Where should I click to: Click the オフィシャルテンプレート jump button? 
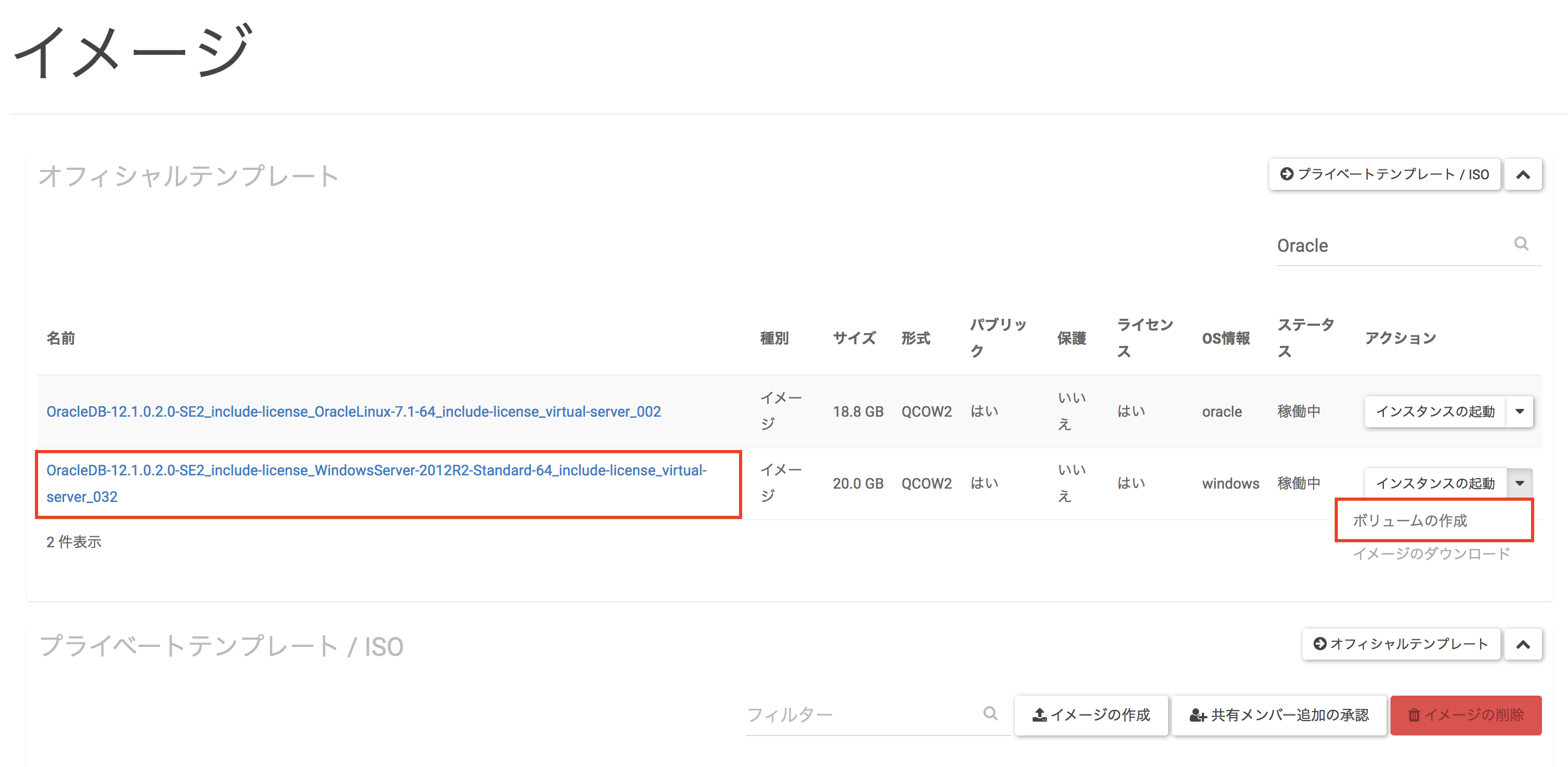[x=1400, y=645]
